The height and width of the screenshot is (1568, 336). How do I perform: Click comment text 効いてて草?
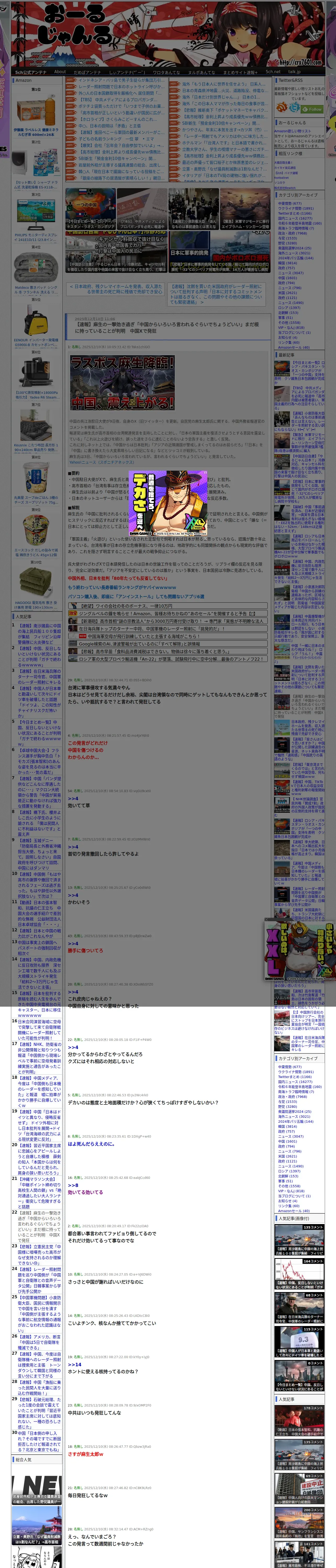pos(79,805)
